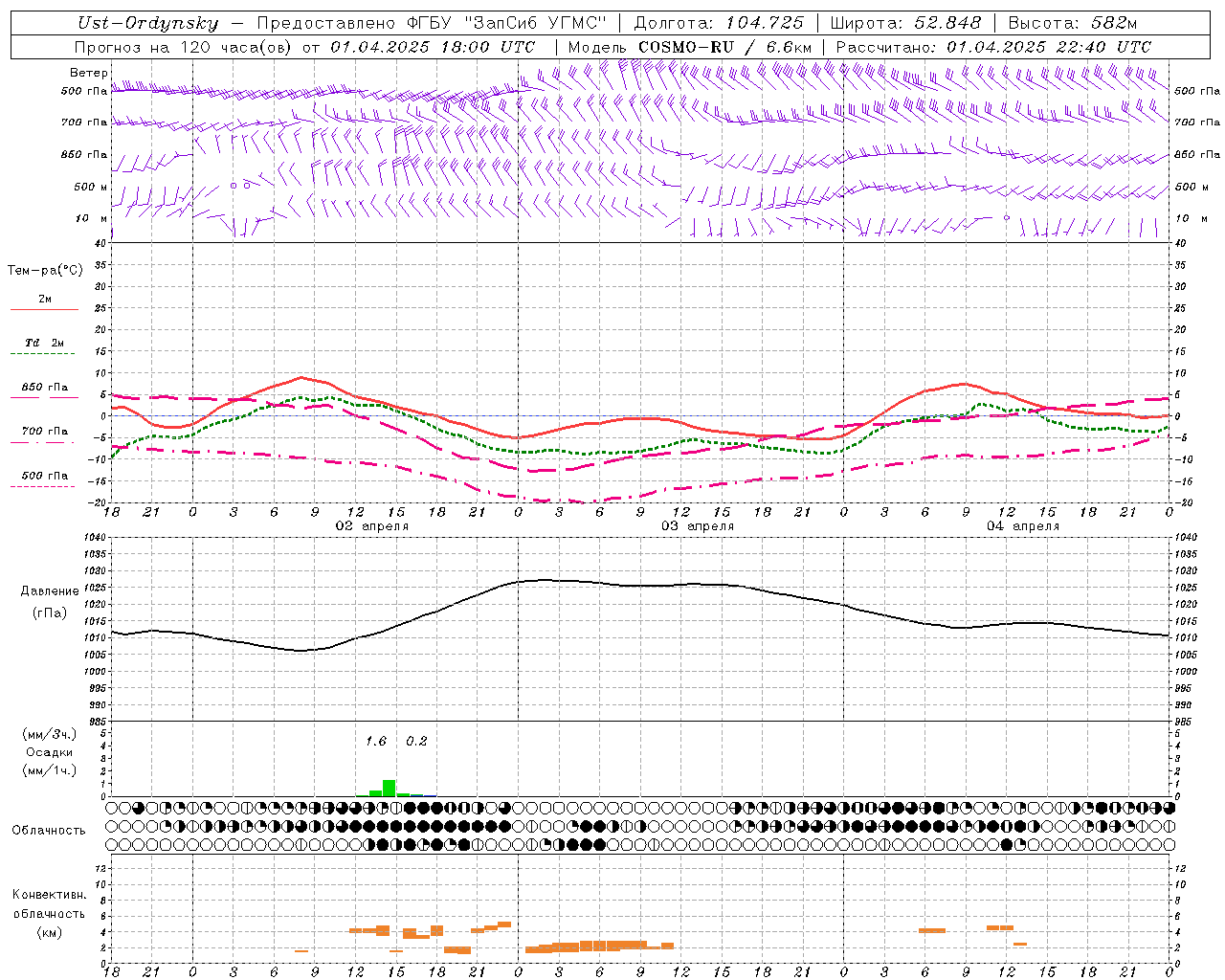Select the Модель COSMO-RU / 6.6км label
This screenshot has height=980, width=1225.
[x=690, y=47]
